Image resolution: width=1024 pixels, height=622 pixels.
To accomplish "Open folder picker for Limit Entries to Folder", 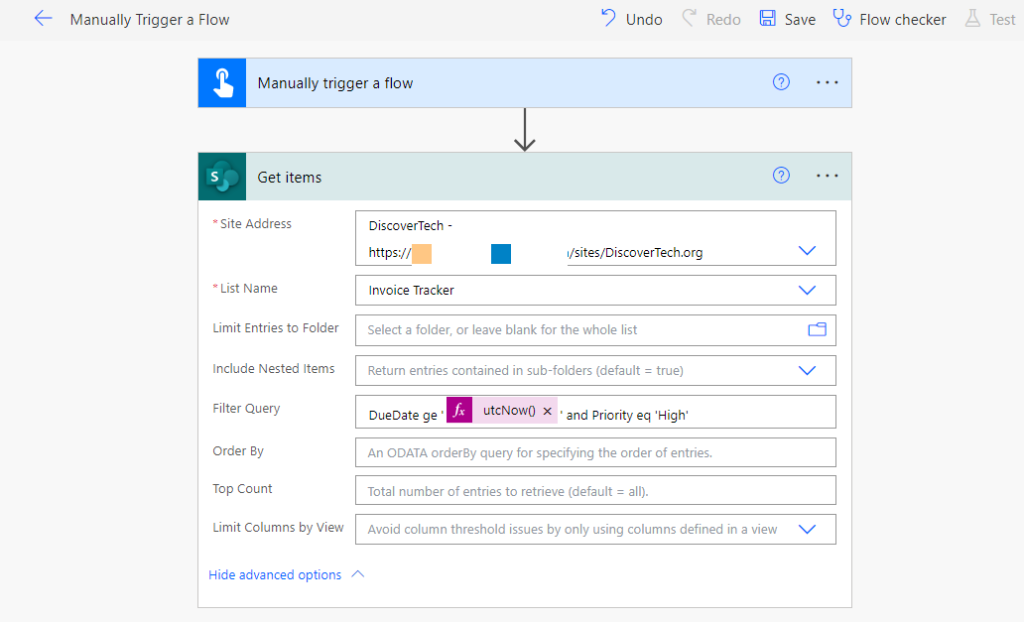I will (x=817, y=329).
